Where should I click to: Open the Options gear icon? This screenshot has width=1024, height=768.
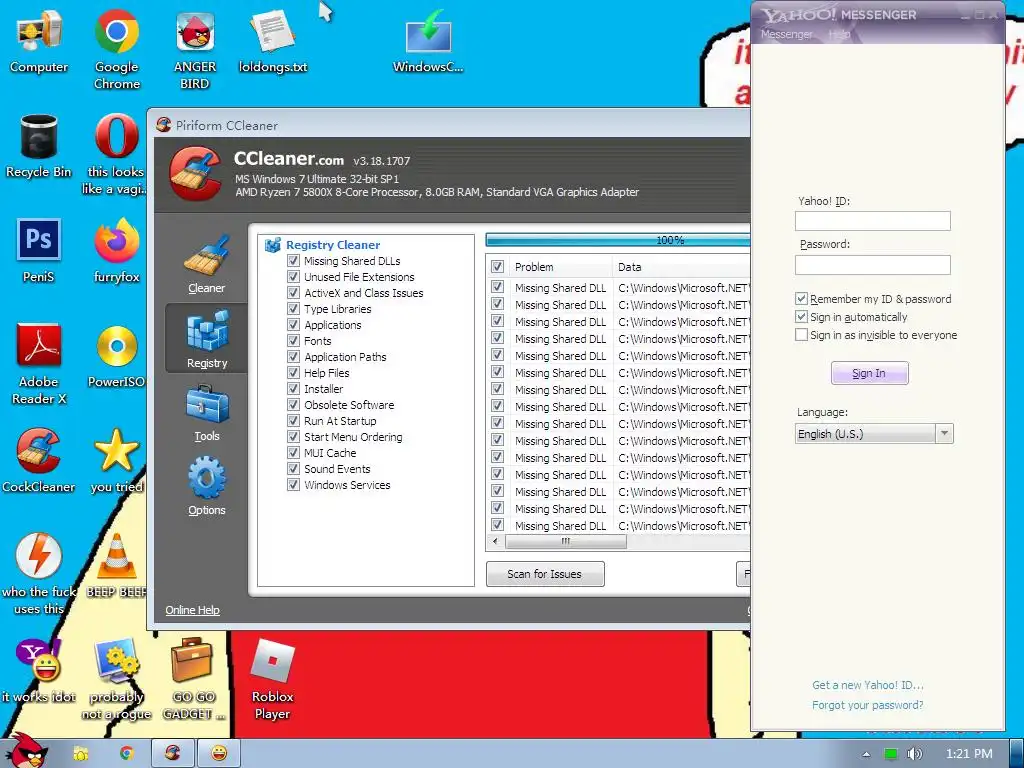click(206, 487)
